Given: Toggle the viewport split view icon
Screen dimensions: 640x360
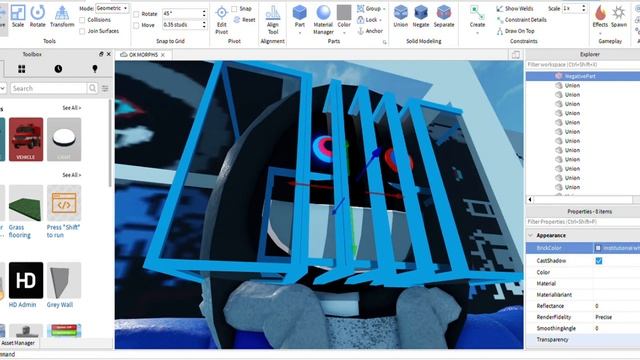Looking at the screenshot, I should coord(516,55).
